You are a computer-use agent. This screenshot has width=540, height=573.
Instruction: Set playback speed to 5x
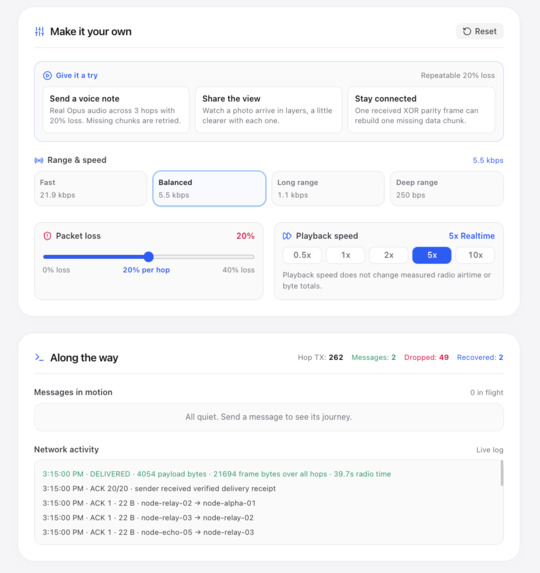point(432,255)
